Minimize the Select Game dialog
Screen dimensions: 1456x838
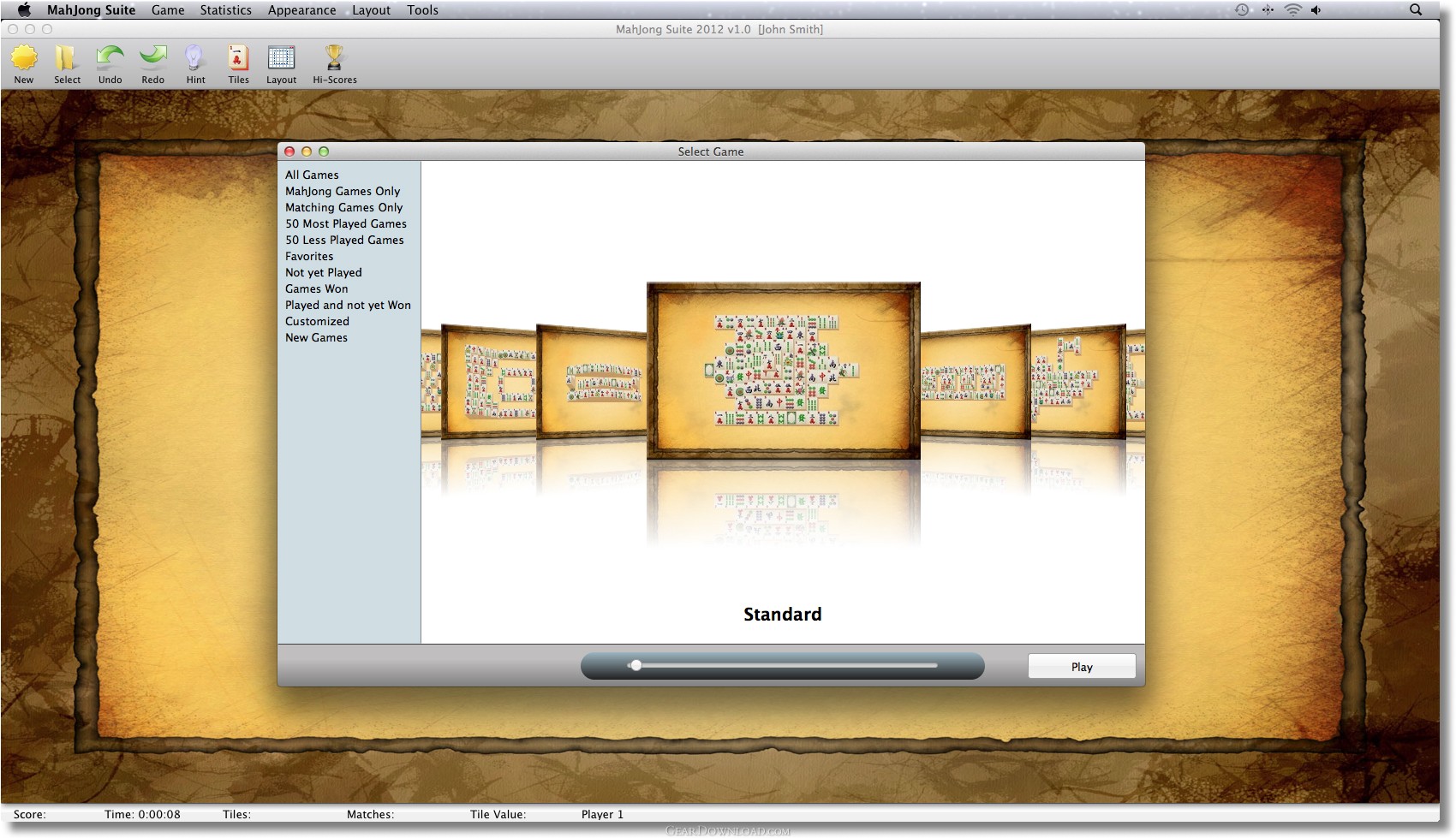pos(307,152)
